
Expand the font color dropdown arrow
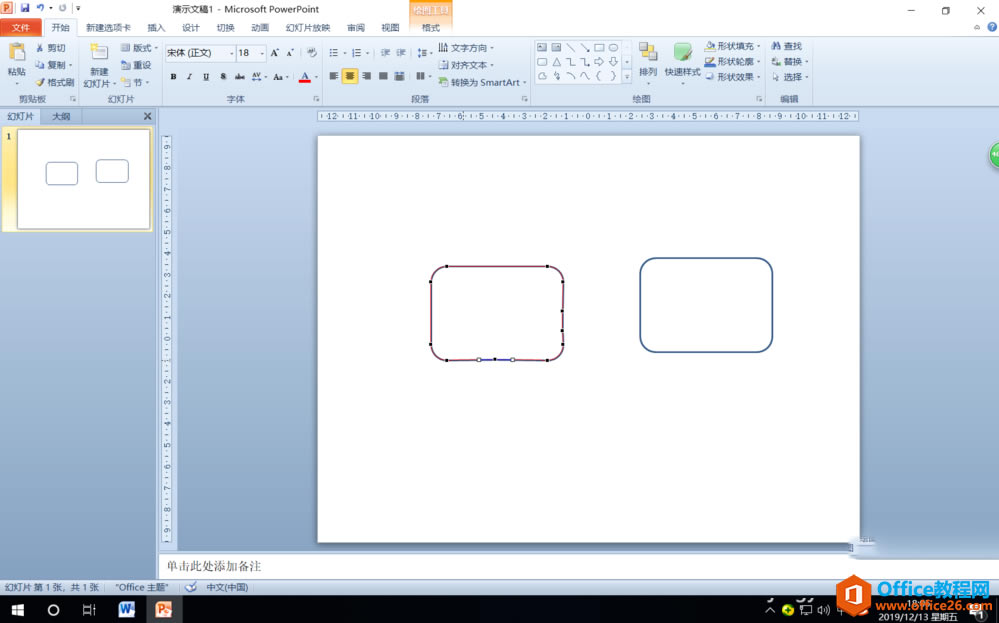[316, 76]
